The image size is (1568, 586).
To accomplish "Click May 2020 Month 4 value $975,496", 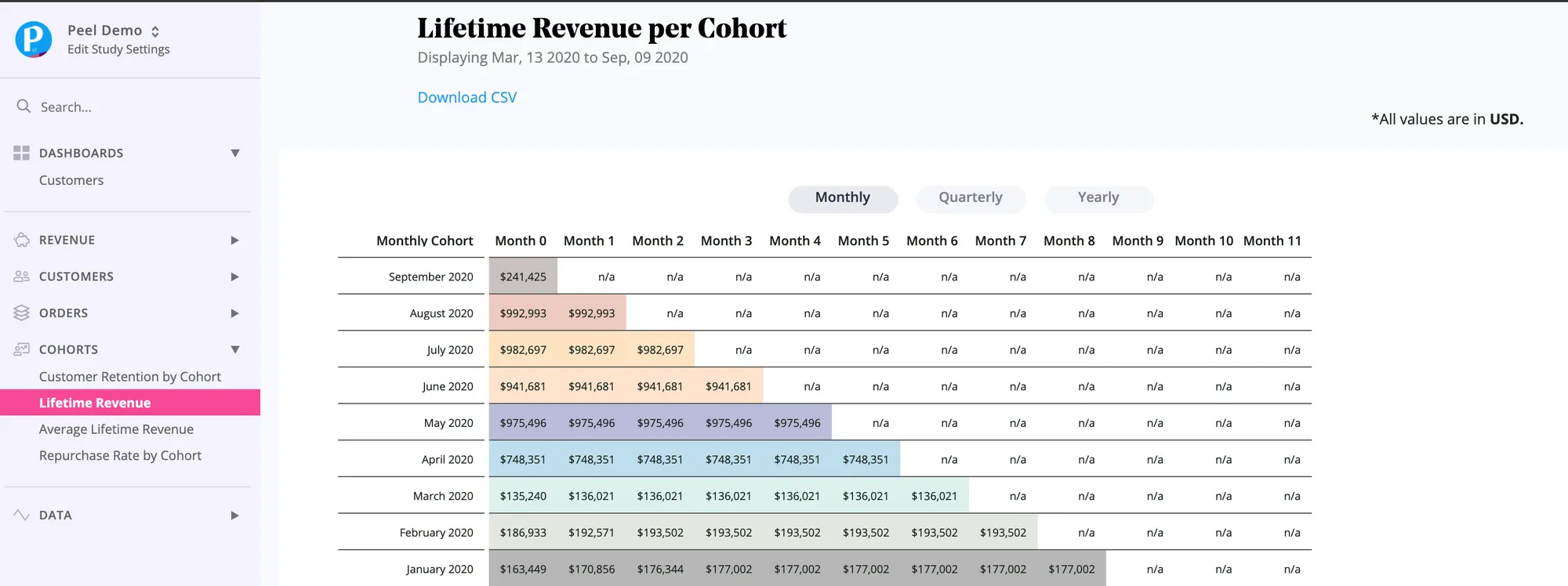I will coord(797,423).
